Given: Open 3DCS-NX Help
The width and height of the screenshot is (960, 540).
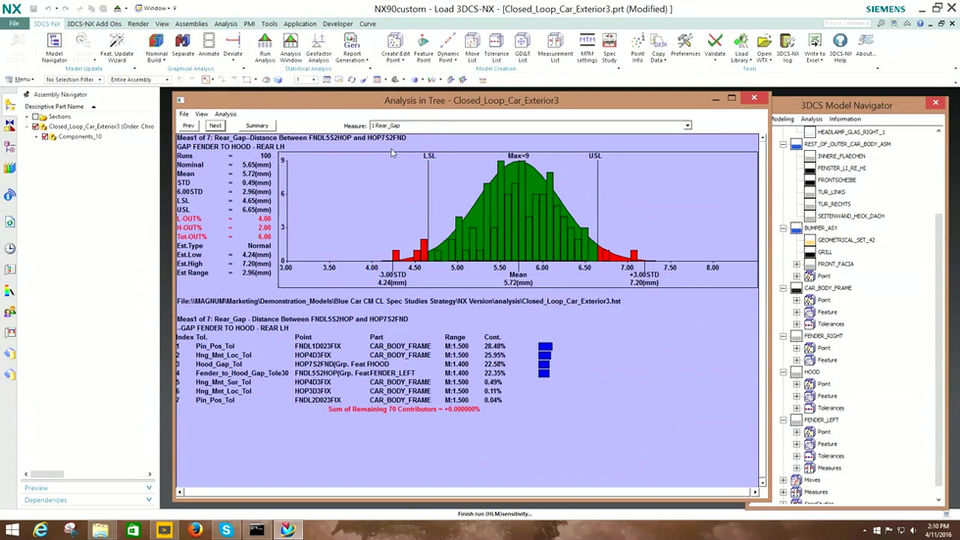Looking at the screenshot, I should (x=840, y=48).
